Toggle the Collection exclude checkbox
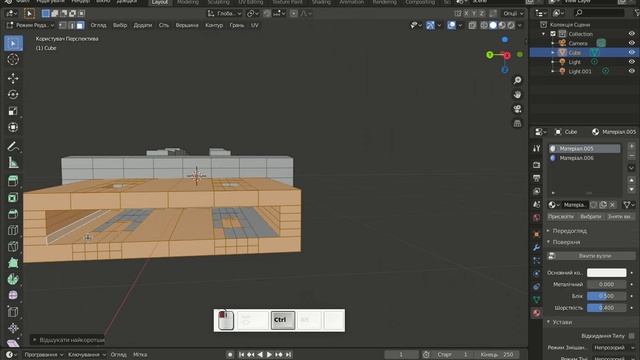The image size is (640, 360). click(x=553, y=34)
